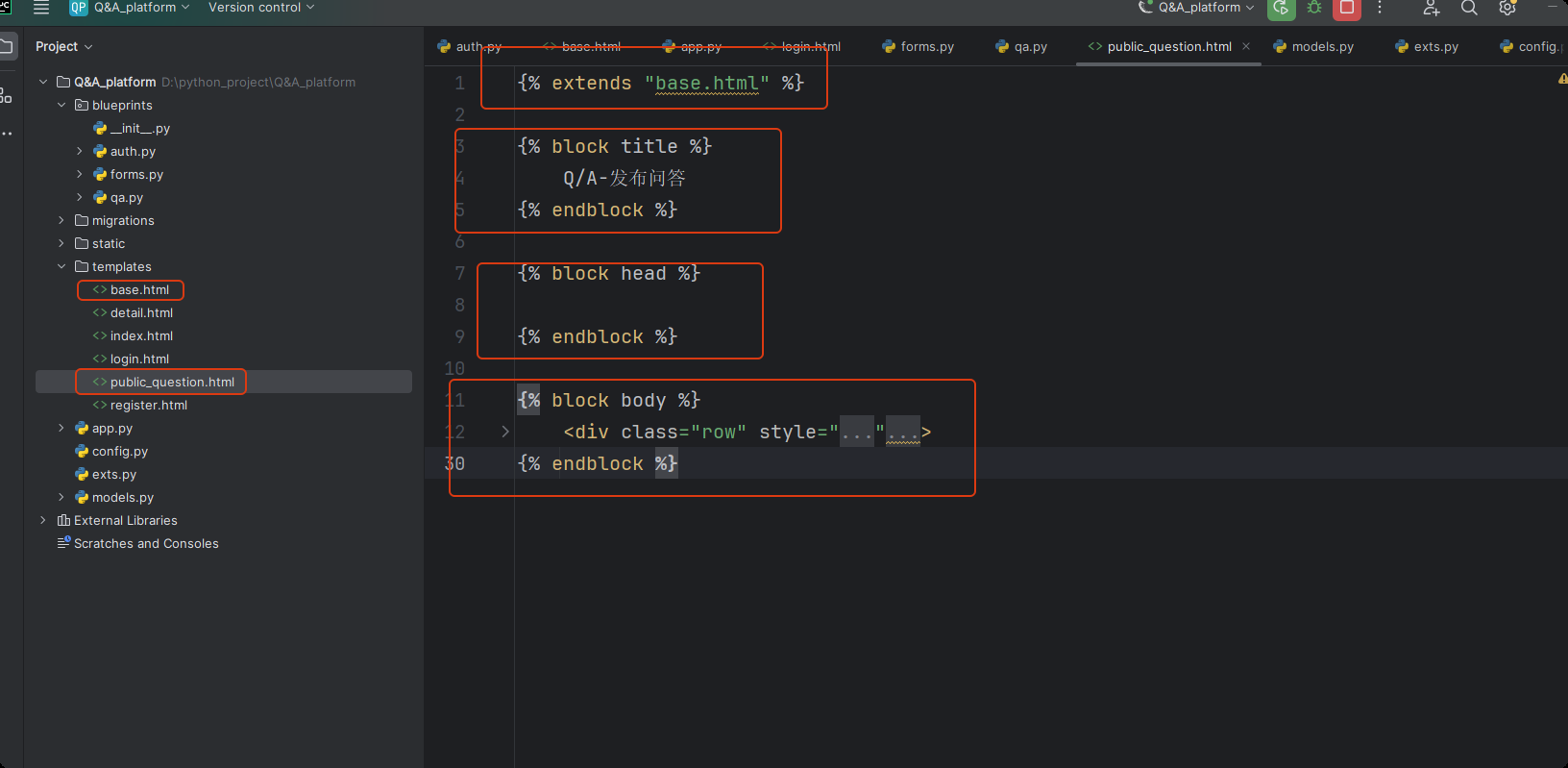1568x768 pixels.
Task: Switch to the qa.py editor tab
Action: (x=1022, y=46)
